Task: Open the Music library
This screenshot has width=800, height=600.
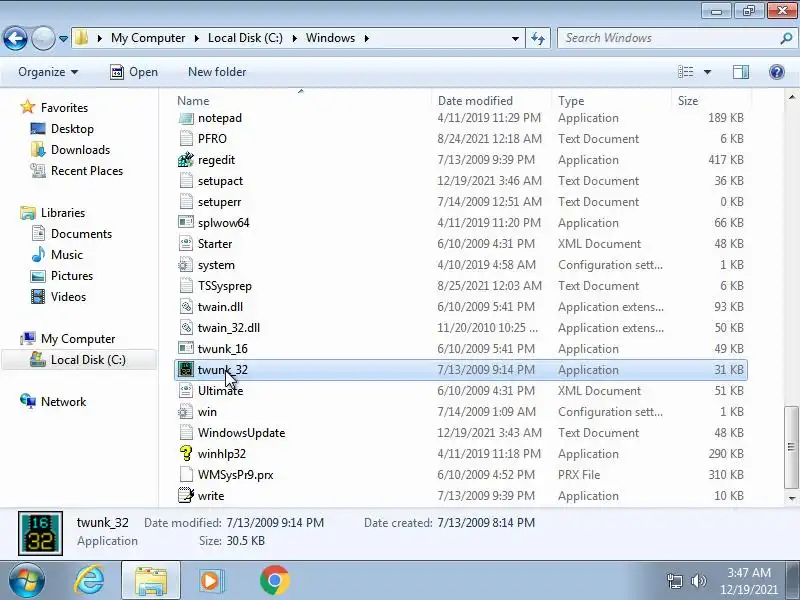Action: tap(66, 255)
